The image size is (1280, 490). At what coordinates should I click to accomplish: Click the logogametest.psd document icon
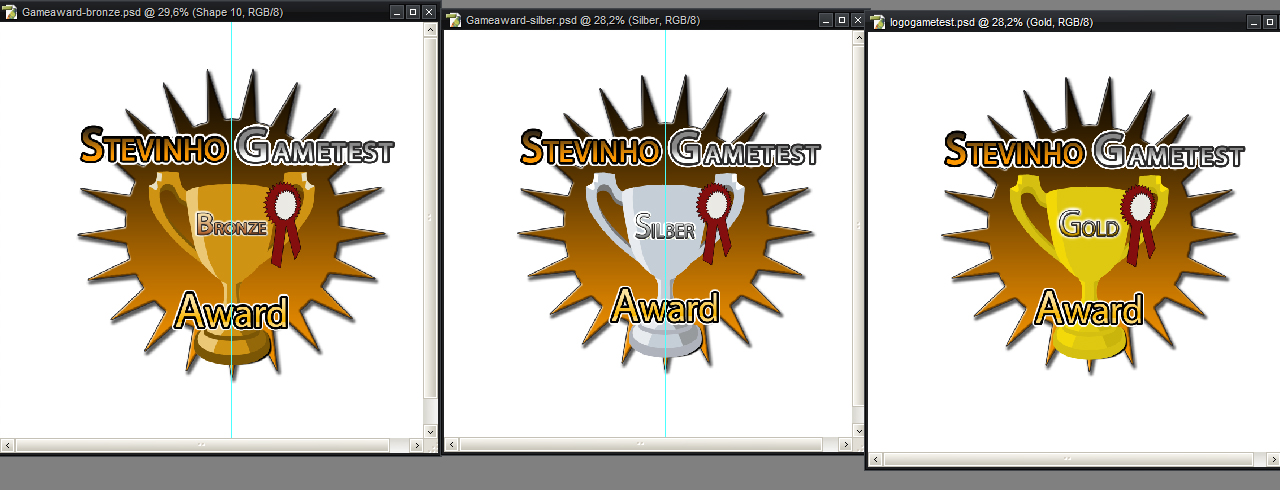coord(878,22)
